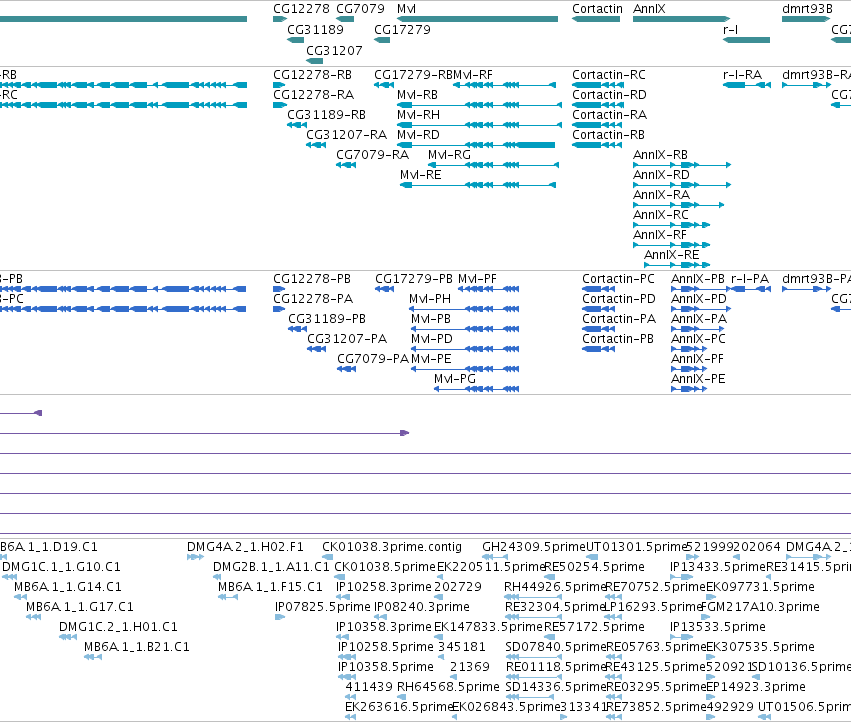Select protein Cortactin-PB
The width and height of the screenshot is (851, 722).
pyautogui.click(x=618, y=339)
